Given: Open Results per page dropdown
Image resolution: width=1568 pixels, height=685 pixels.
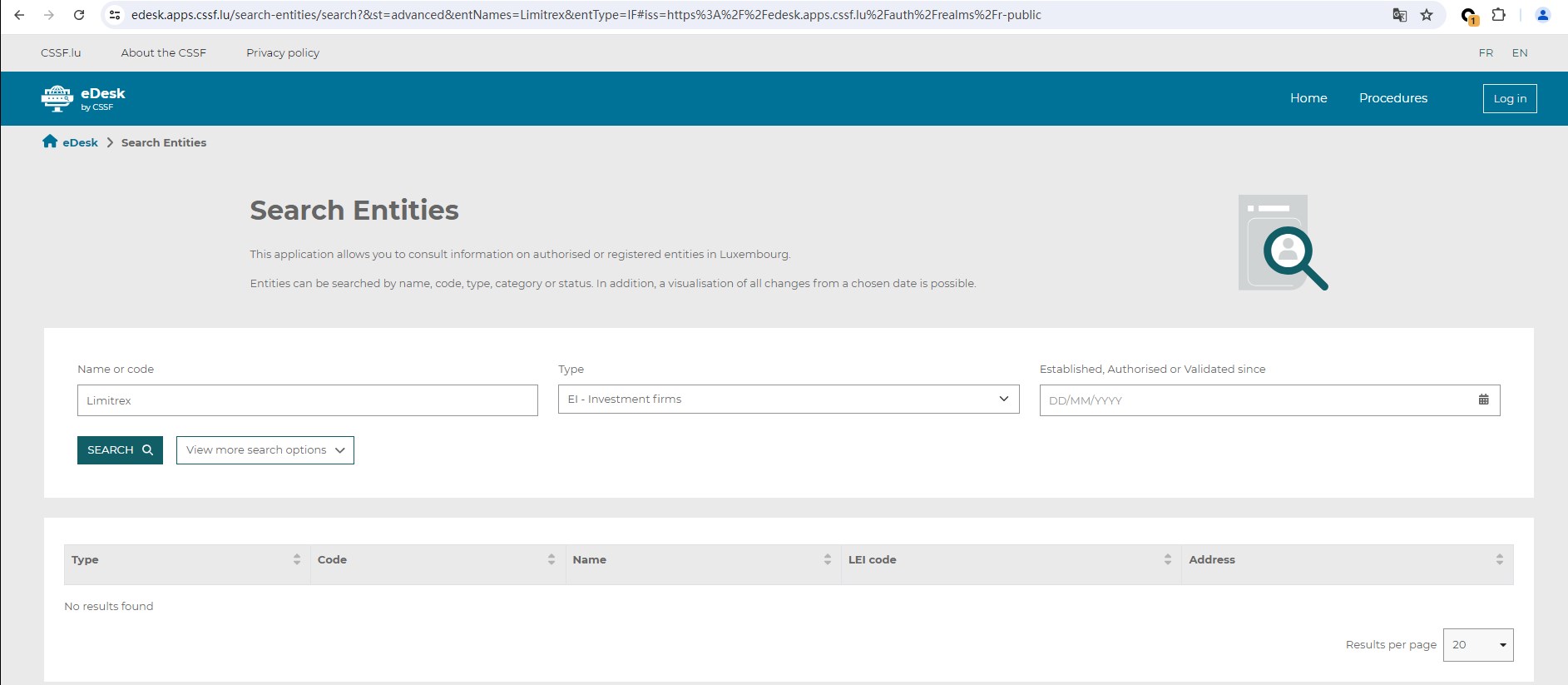Looking at the screenshot, I should (x=1477, y=645).
